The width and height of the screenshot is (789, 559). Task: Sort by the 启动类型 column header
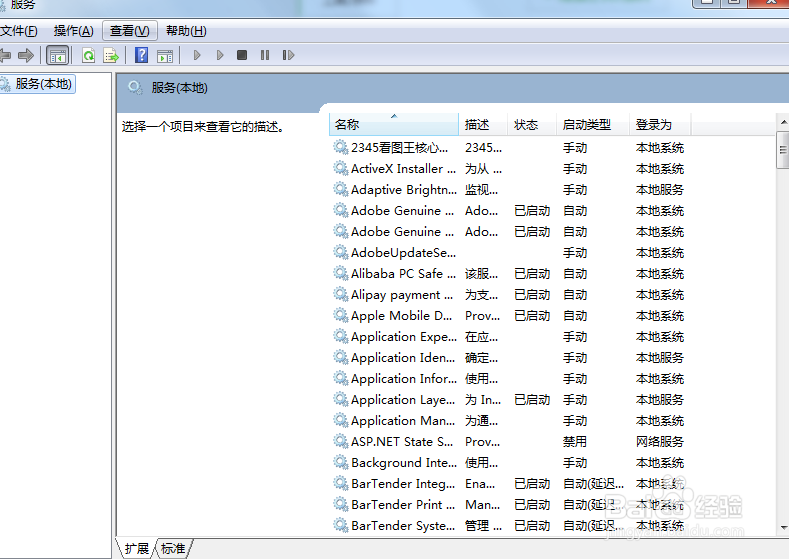pyautogui.click(x=593, y=124)
